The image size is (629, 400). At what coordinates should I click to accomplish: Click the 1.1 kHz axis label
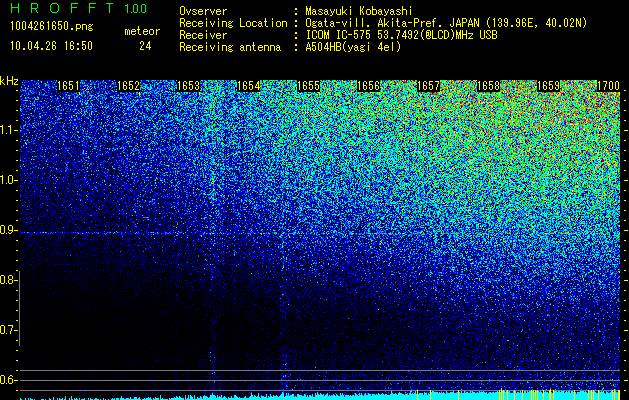pyautogui.click(x=7, y=130)
